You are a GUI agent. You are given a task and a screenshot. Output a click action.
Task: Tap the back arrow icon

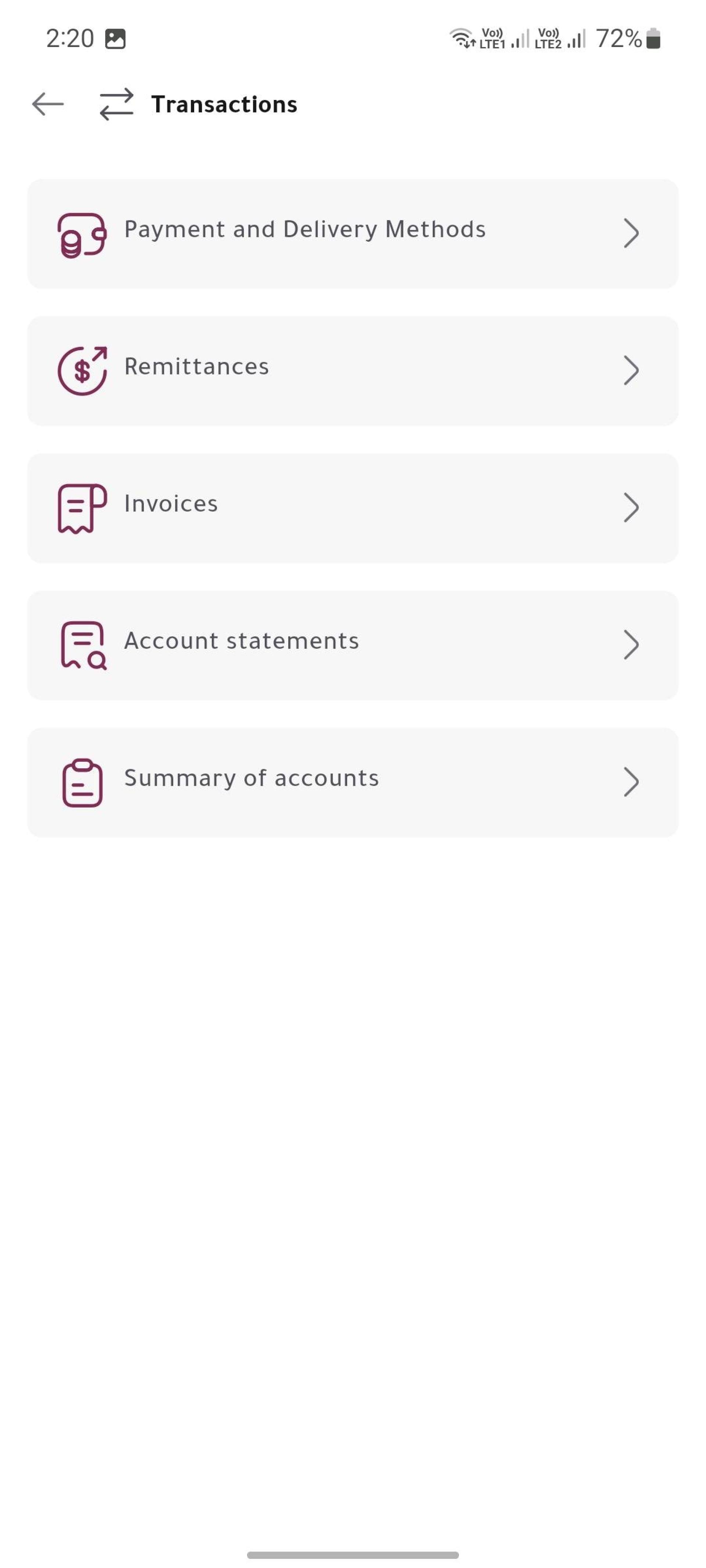click(48, 104)
